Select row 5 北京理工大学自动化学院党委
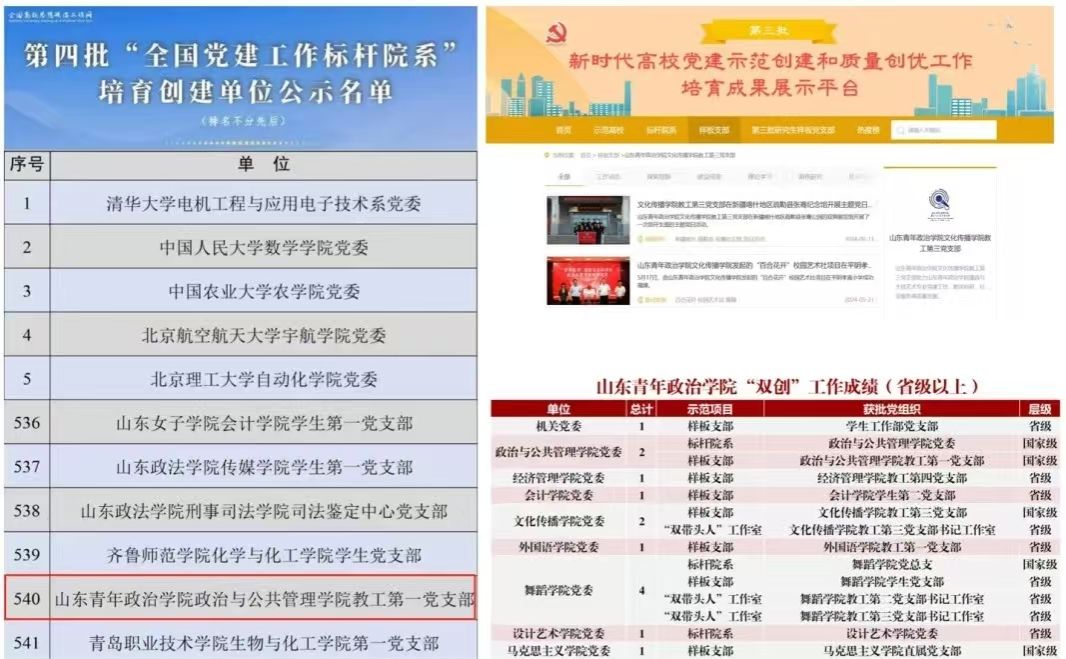The height and width of the screenshot is (659, 1066). pos(241,379)
